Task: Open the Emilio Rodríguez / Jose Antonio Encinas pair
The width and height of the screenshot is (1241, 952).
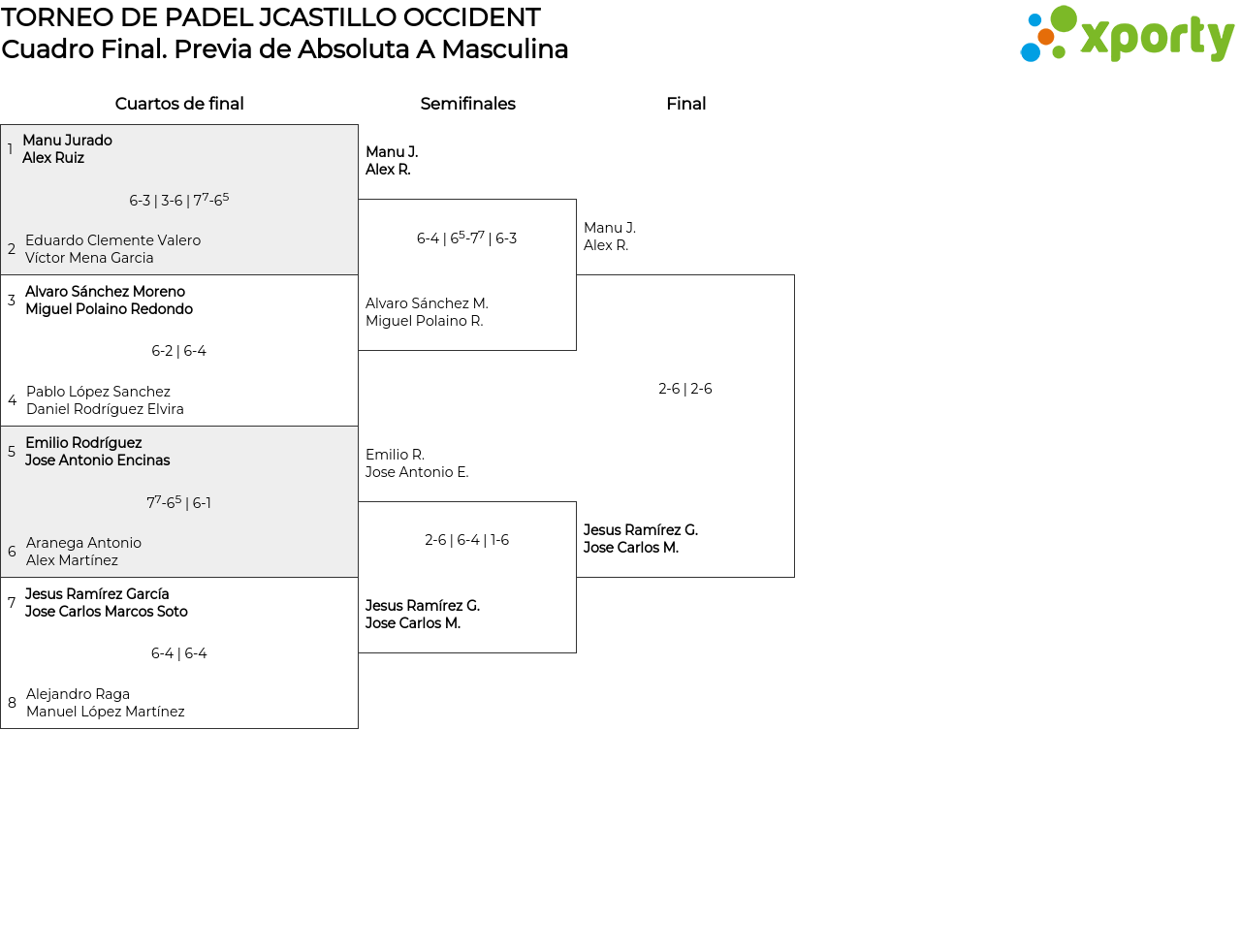Action: click(97, 452)
